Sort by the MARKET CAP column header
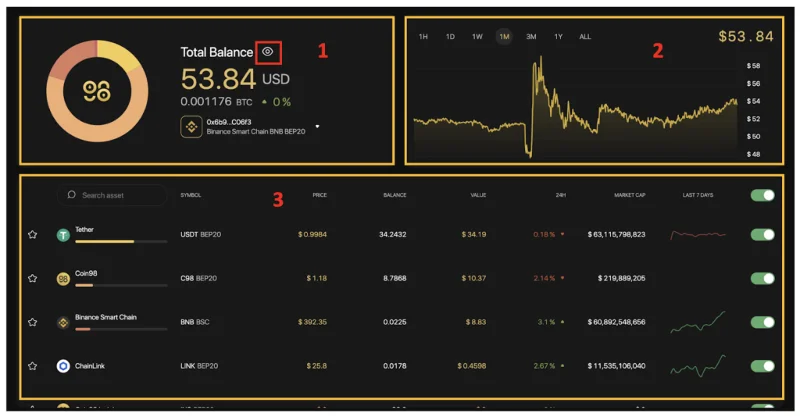This screenshot has width=800, height=417. click(630, 195)
